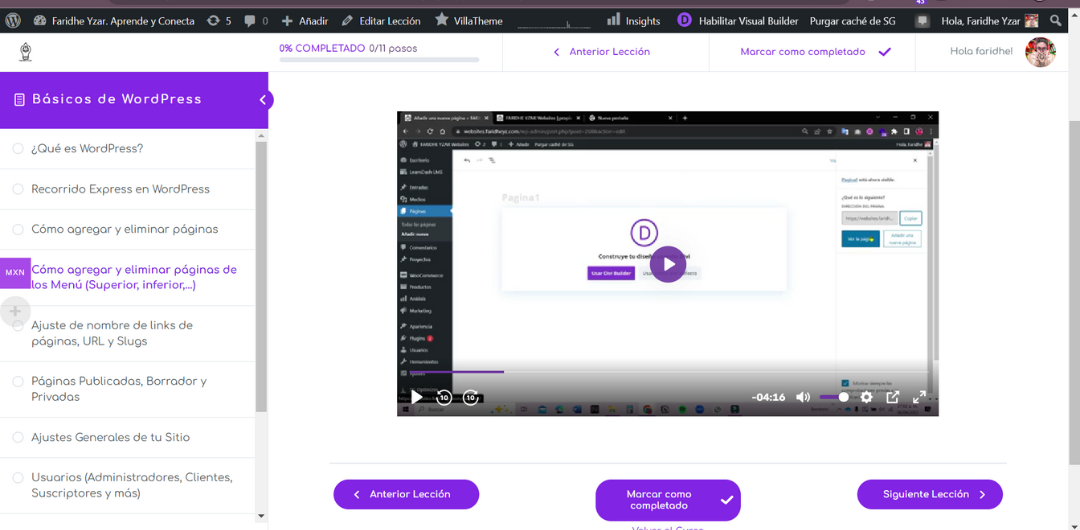This screenshot has width=1080, height=530.
Task: Open Insights in the admin bar
Action: point(634,20)
